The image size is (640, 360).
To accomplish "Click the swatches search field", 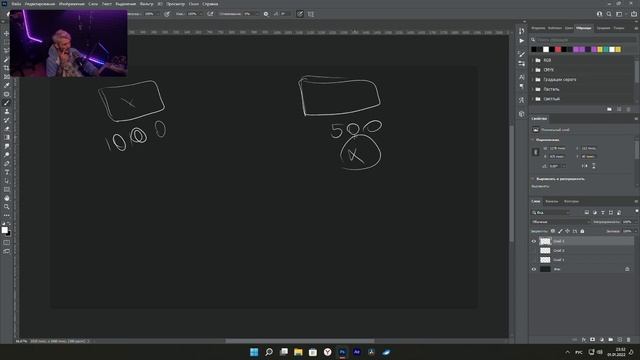I will (x=584, y=40).
